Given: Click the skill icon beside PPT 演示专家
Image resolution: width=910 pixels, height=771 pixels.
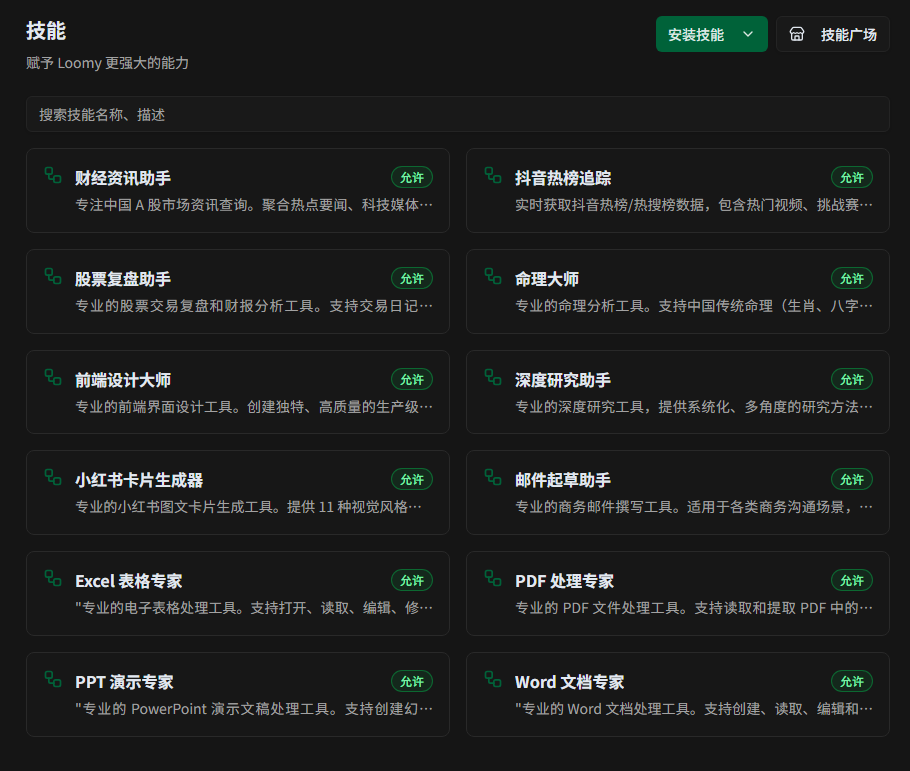Looking at the screenshot, I should [53, 680].
